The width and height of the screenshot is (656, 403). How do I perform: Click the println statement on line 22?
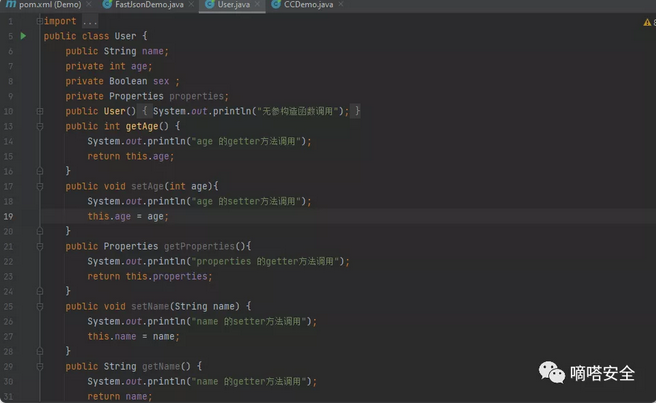coord(218,262)
